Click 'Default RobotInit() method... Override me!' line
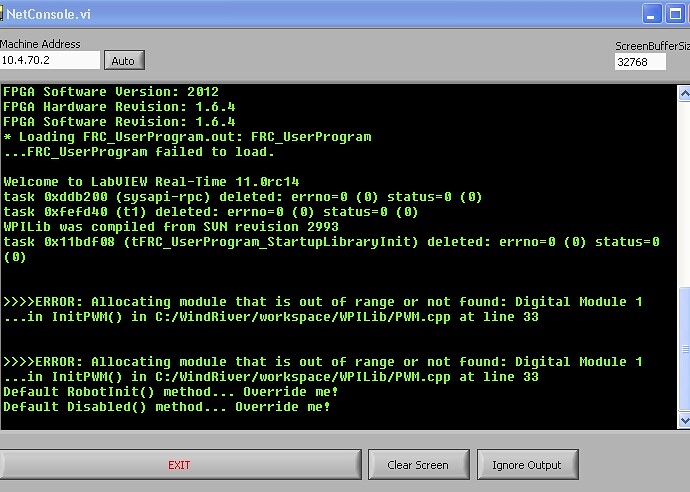 171,392
